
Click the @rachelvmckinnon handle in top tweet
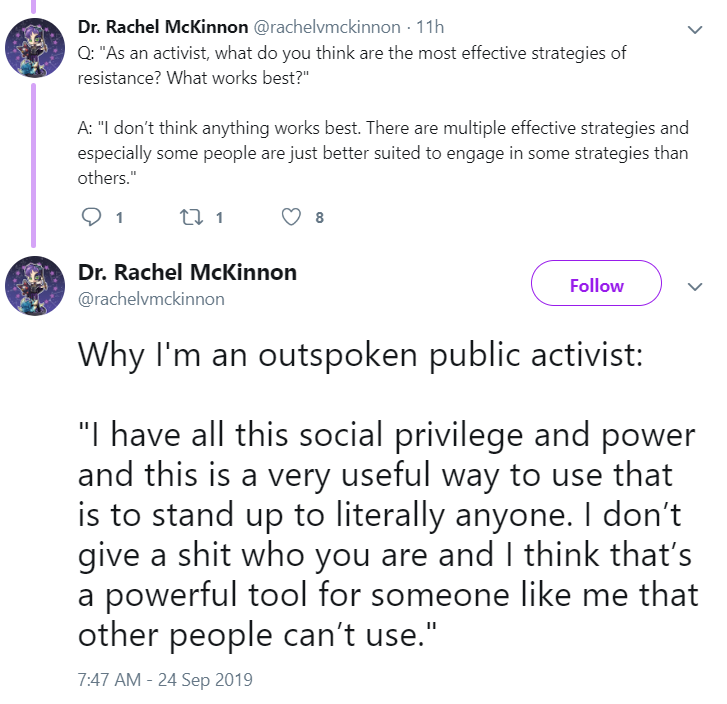[327, 27]
